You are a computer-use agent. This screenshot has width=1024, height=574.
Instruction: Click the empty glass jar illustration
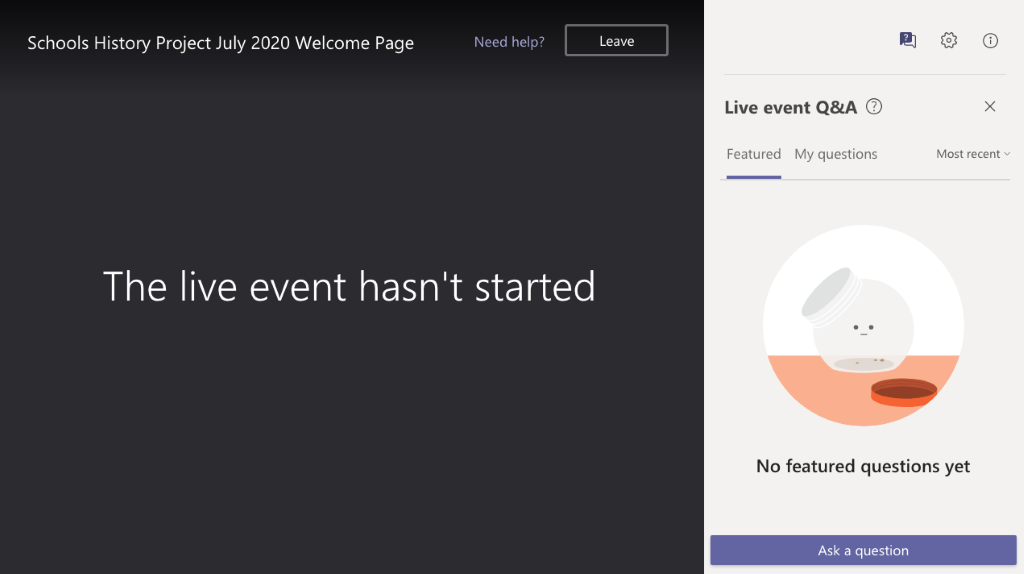(863, 325)
